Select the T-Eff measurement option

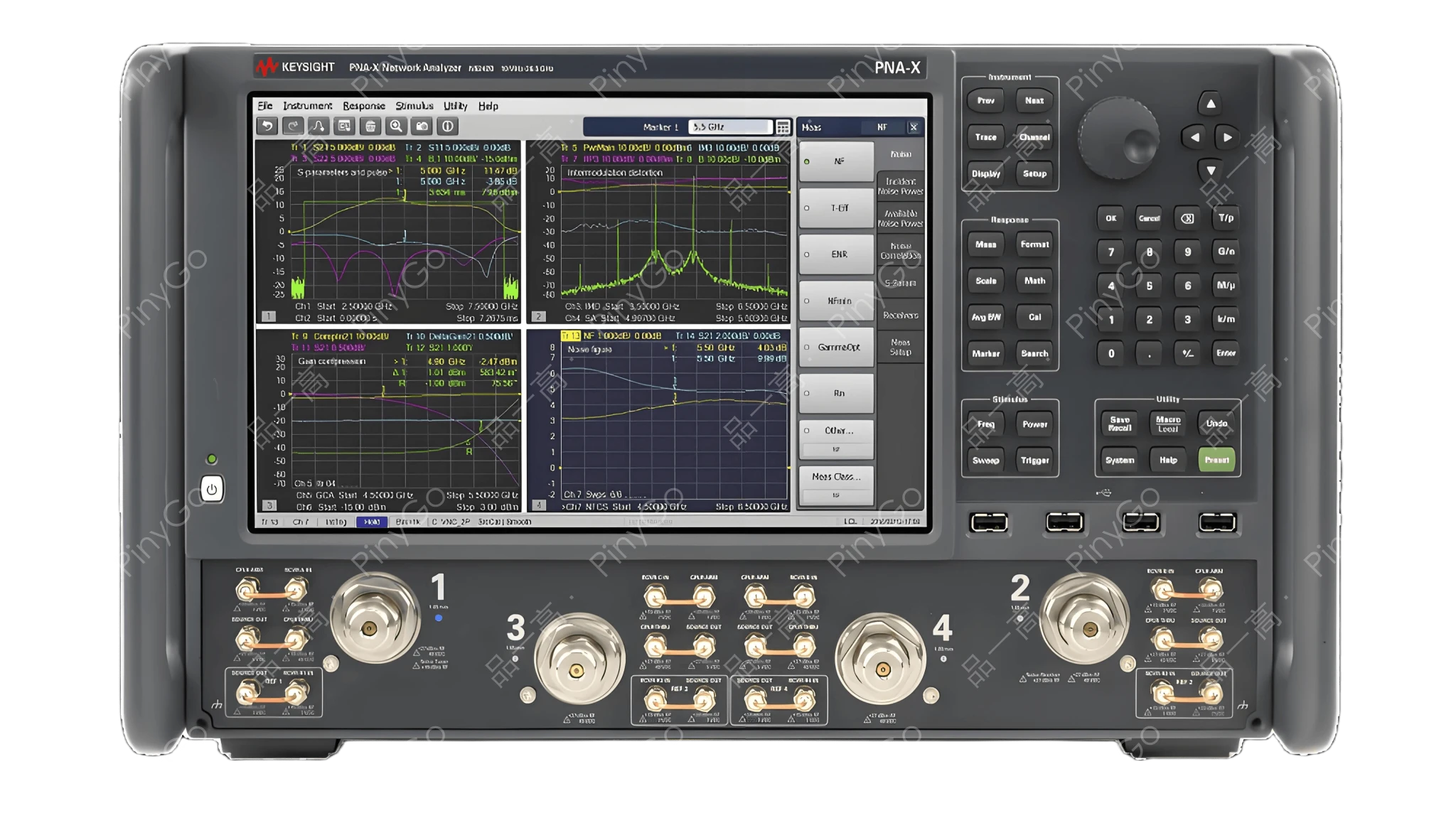click(836, 208)
